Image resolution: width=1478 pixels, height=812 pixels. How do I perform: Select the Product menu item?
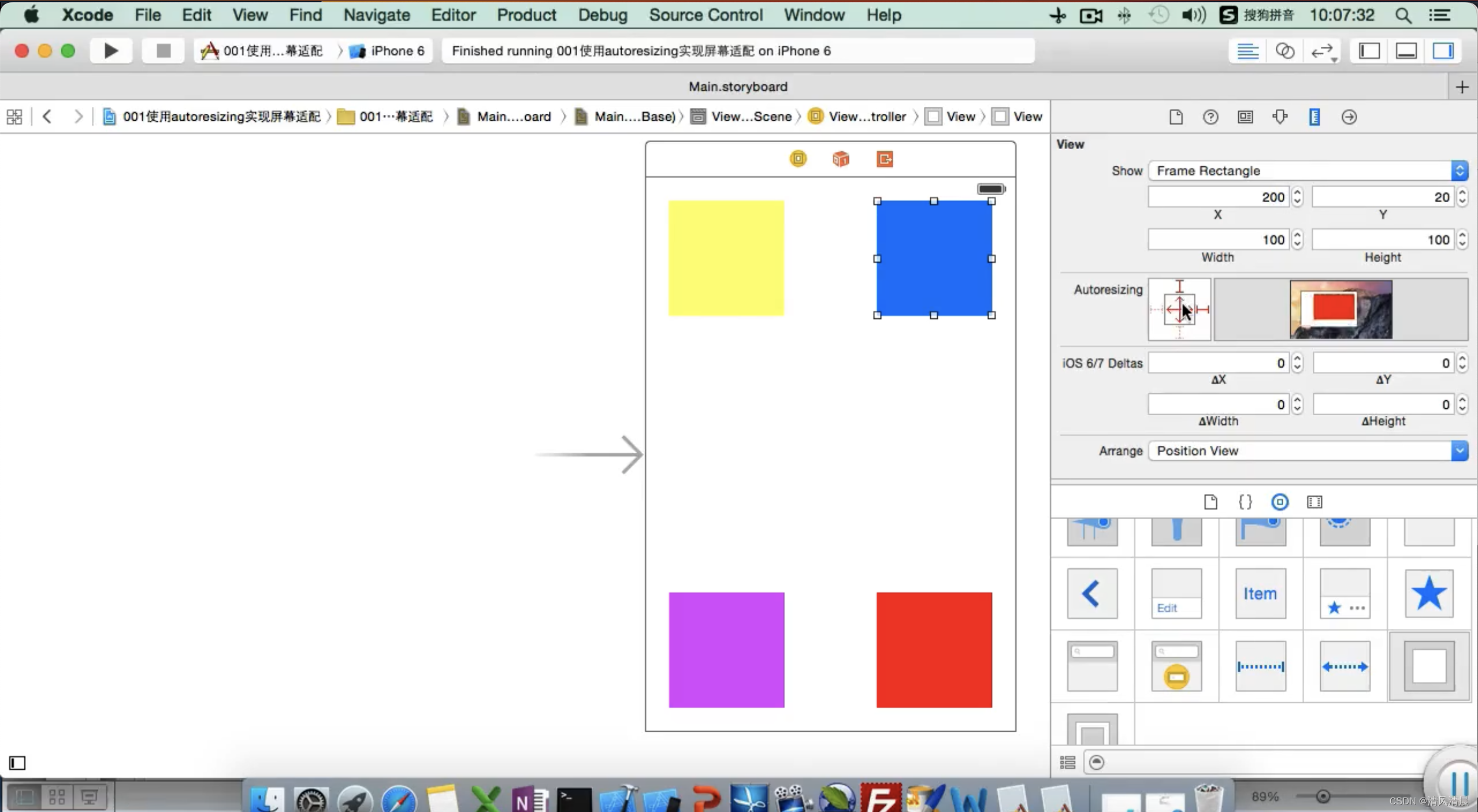click(x=527, y=15)
